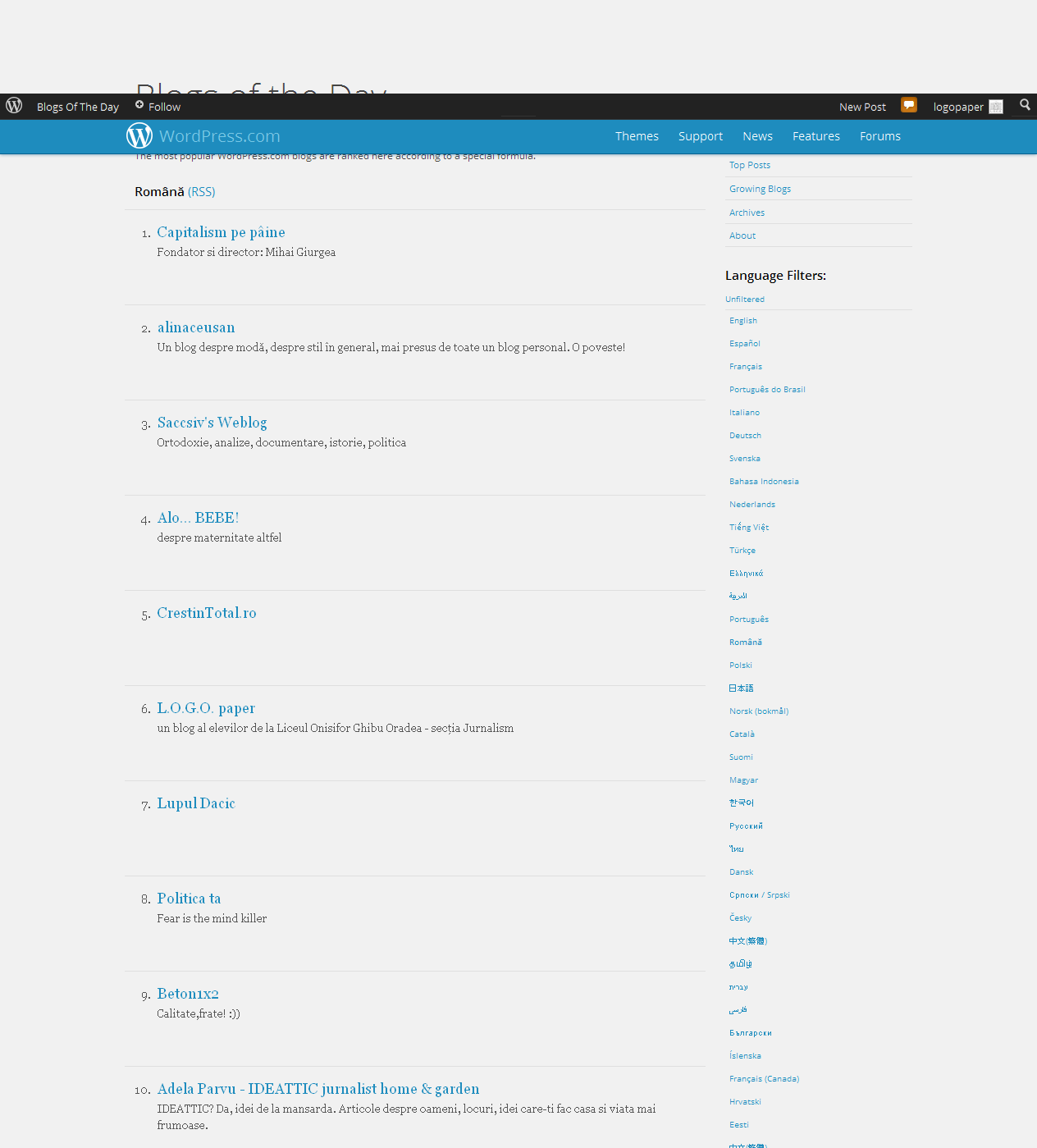Click the logopaper avatar image
1037x1148 pixels.
pos(996,107)
